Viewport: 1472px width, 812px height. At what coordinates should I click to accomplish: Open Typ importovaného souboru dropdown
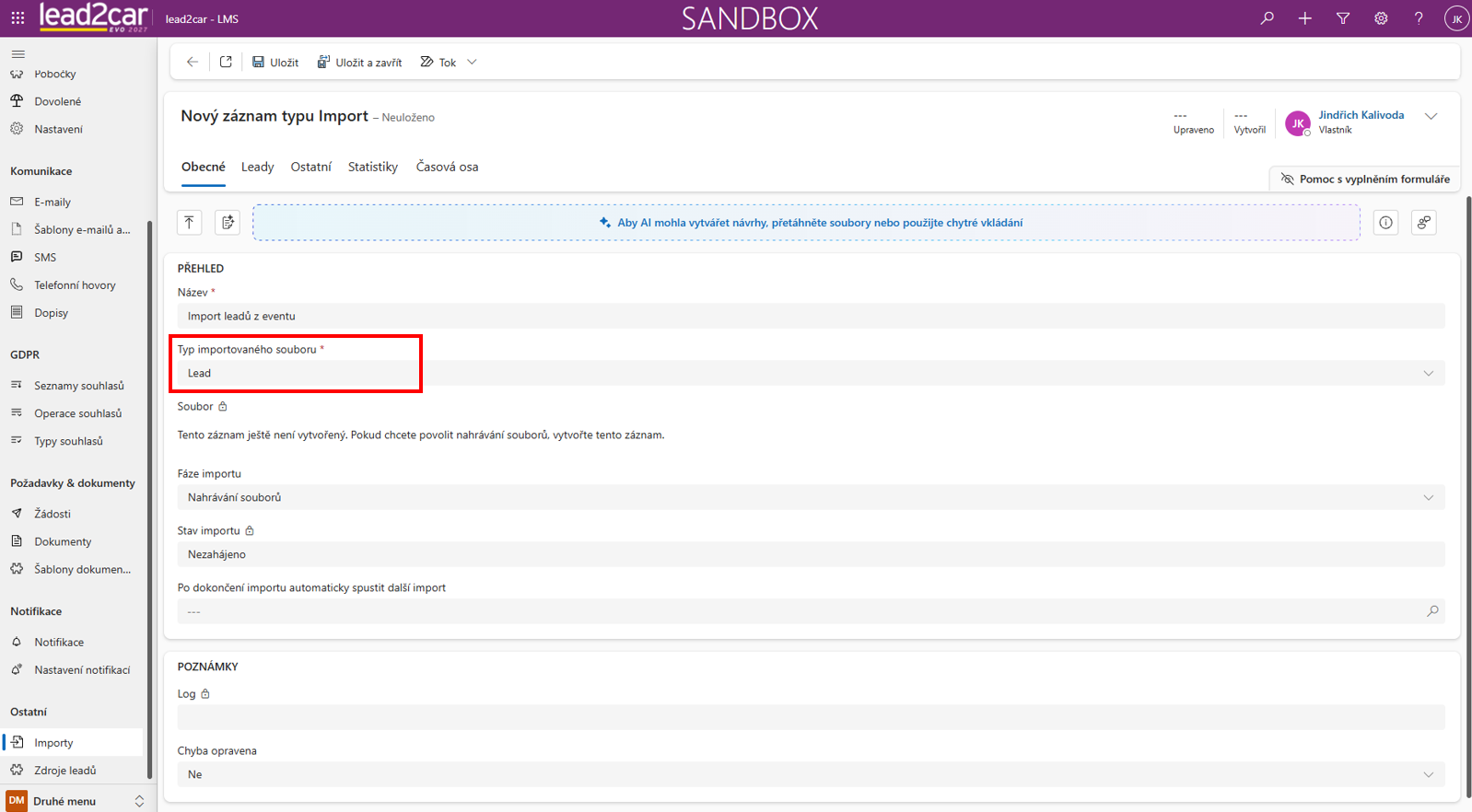click(x=811, y=373)
